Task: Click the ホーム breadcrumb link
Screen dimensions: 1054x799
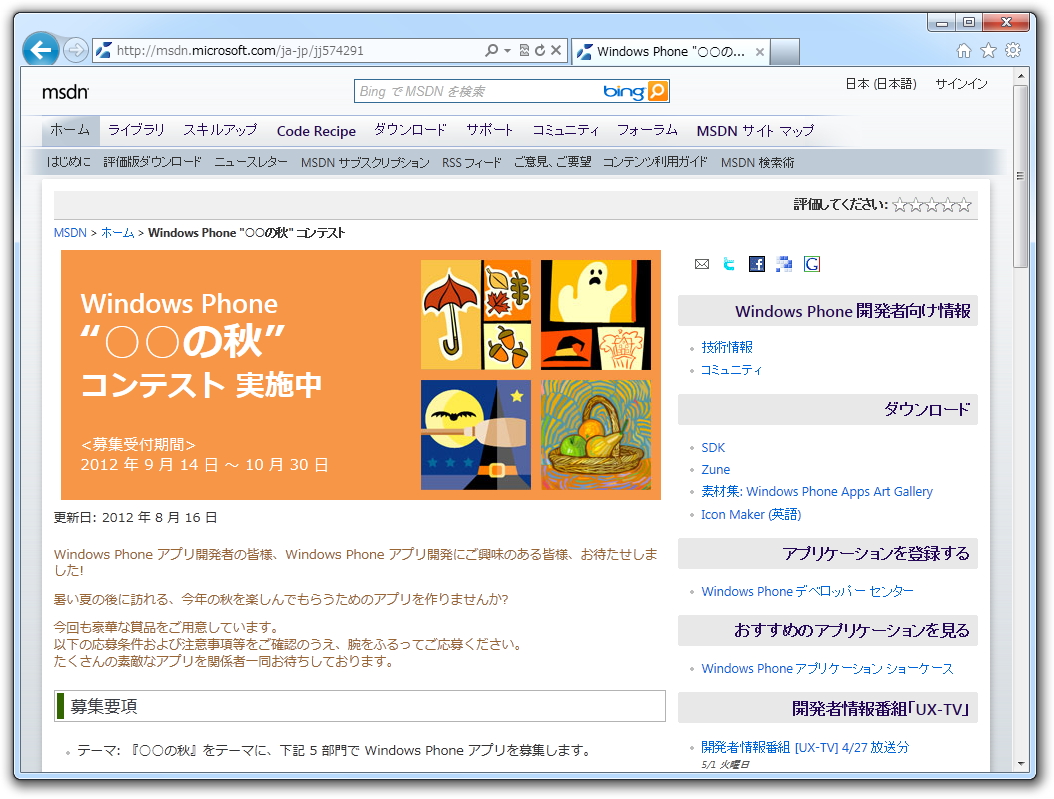Action: tap(118, 233)
